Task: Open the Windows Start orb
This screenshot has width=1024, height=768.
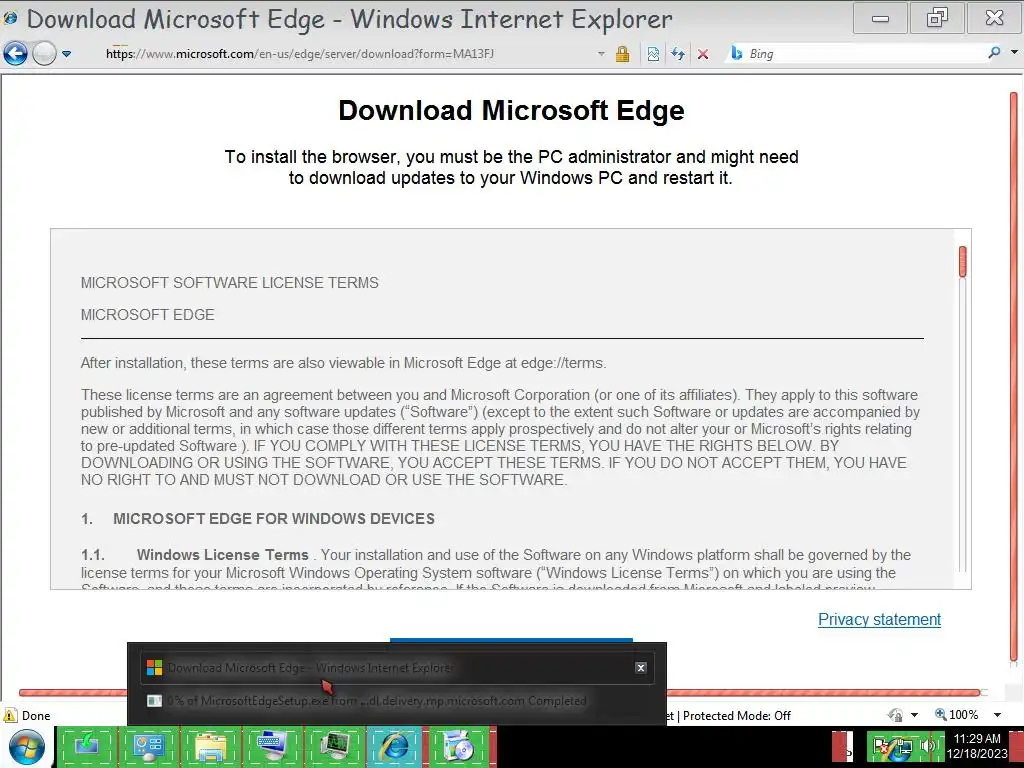Action: click(26, 747)
